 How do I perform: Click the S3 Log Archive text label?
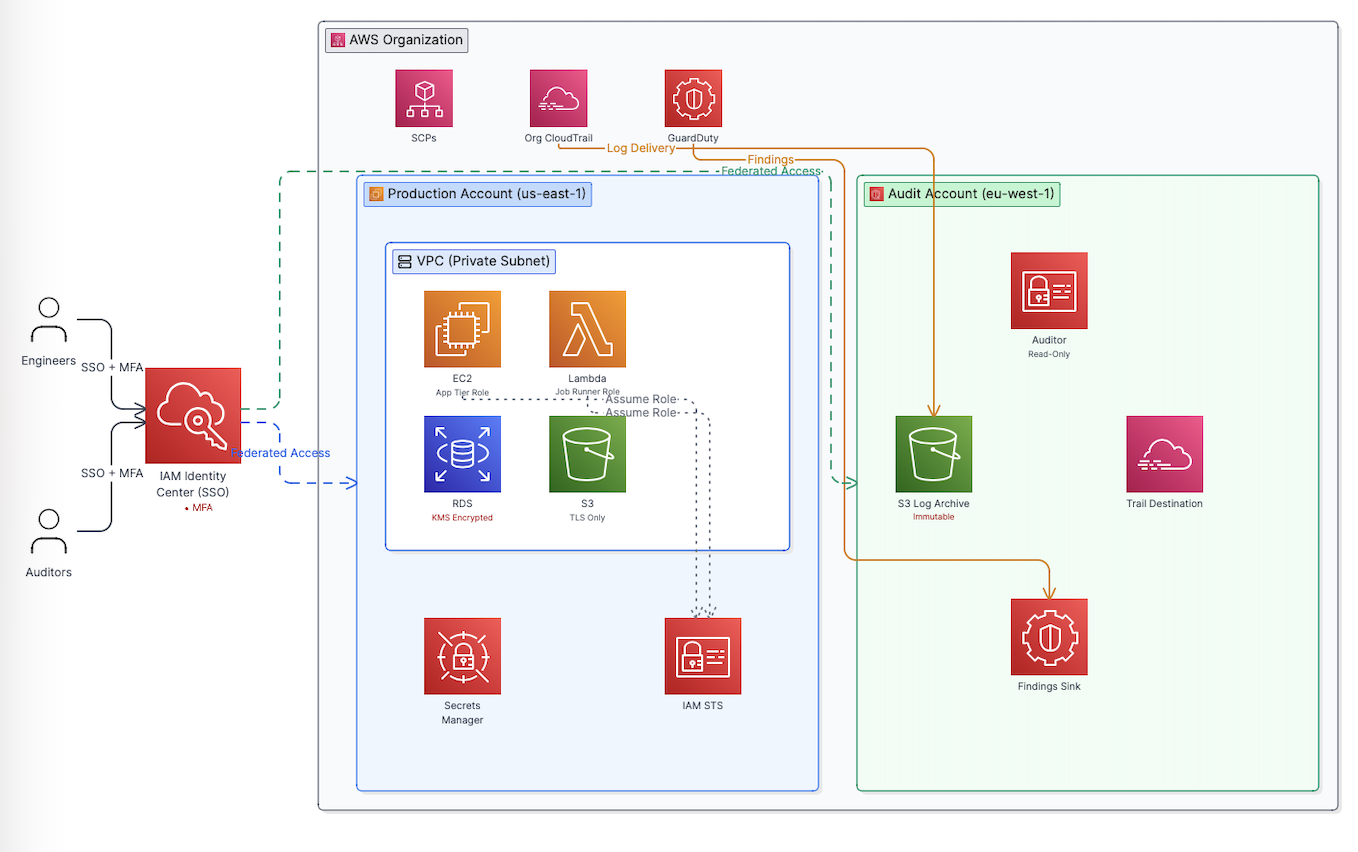pyautogui.click(x=934, y=504)
